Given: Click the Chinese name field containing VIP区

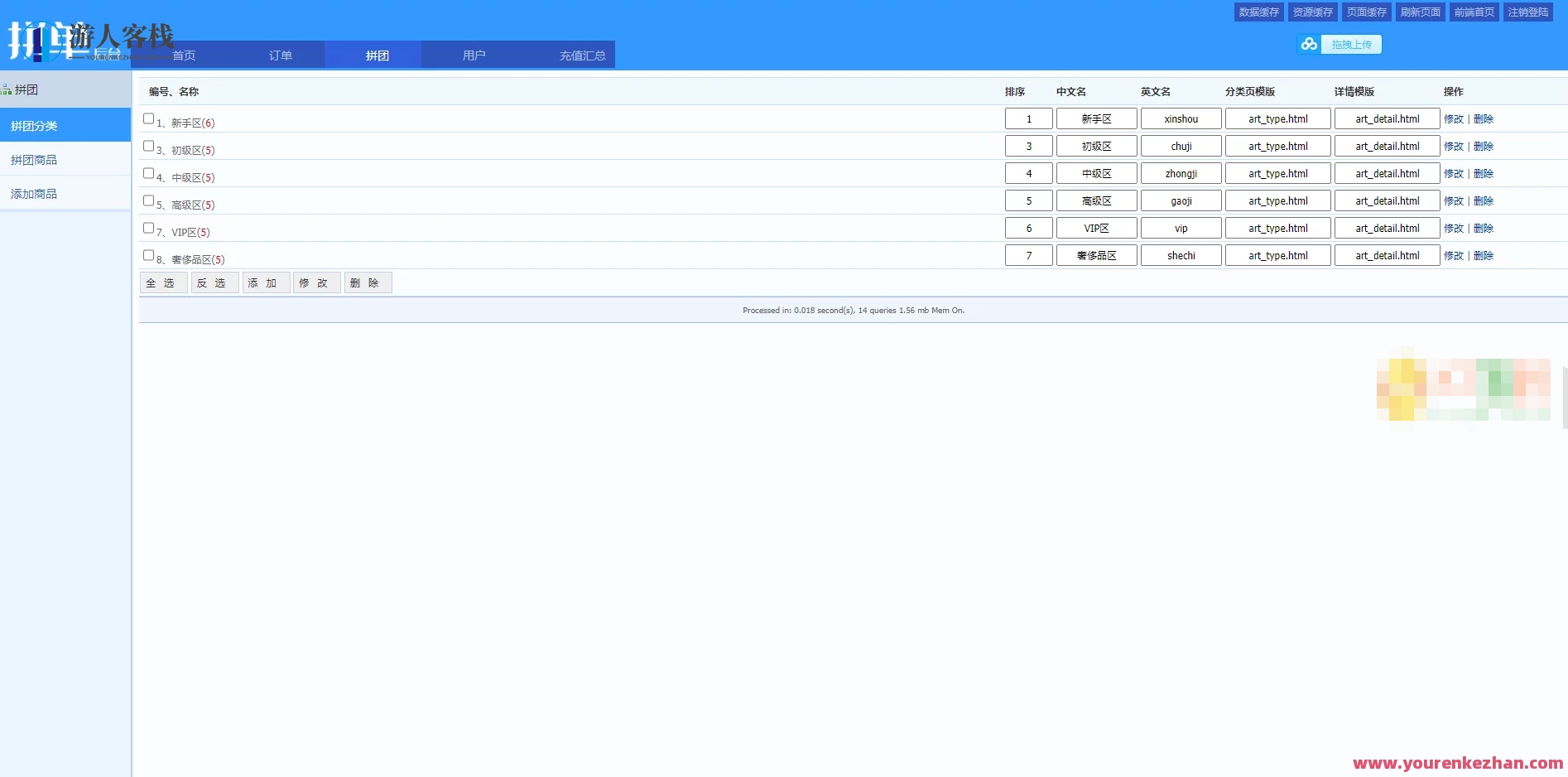Looking at the screenshot, I should pyautogui.click(x=1097, y=228).
